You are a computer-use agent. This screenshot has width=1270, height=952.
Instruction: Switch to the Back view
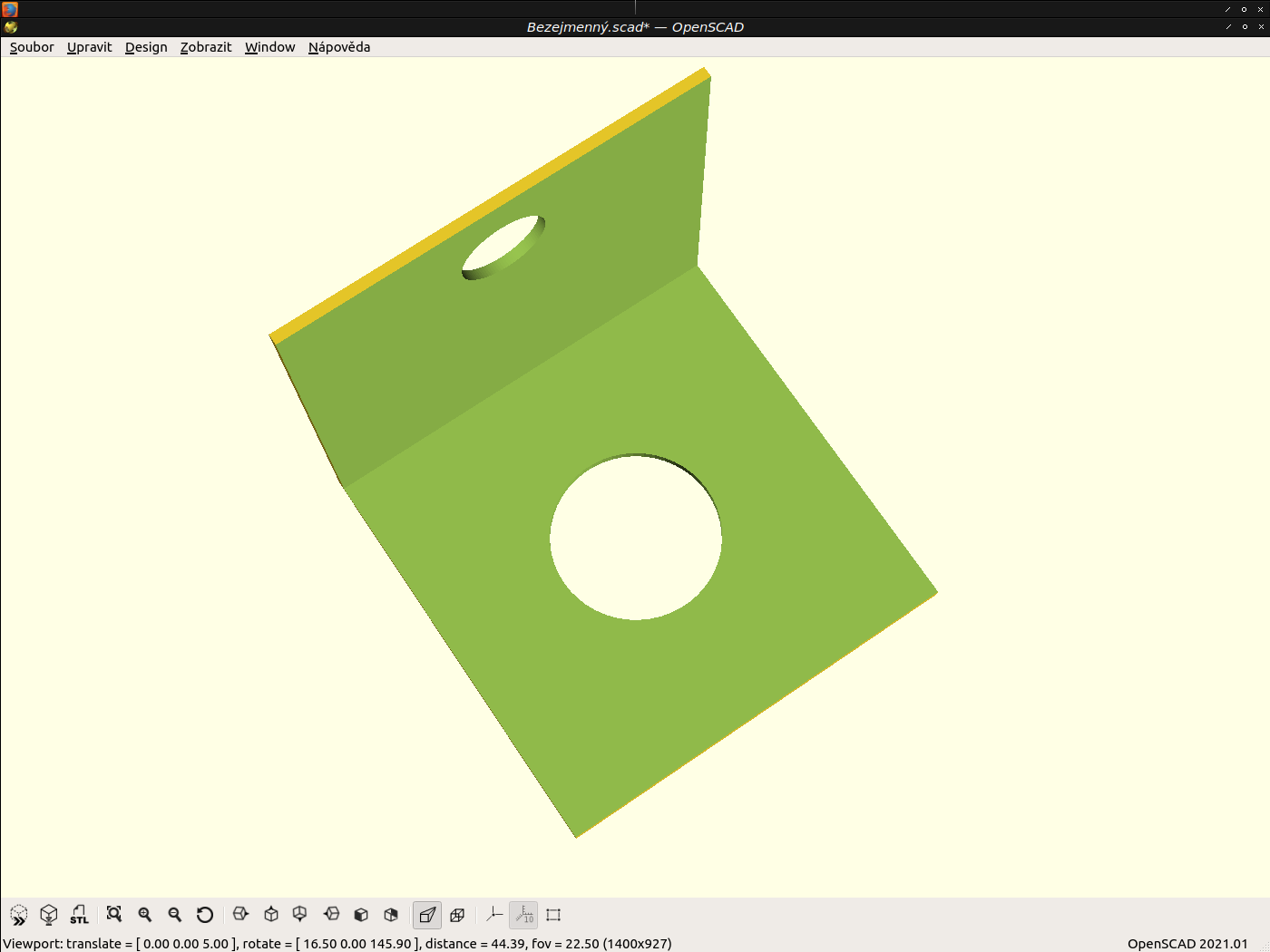pyautogui.click(x=391, y=915)
